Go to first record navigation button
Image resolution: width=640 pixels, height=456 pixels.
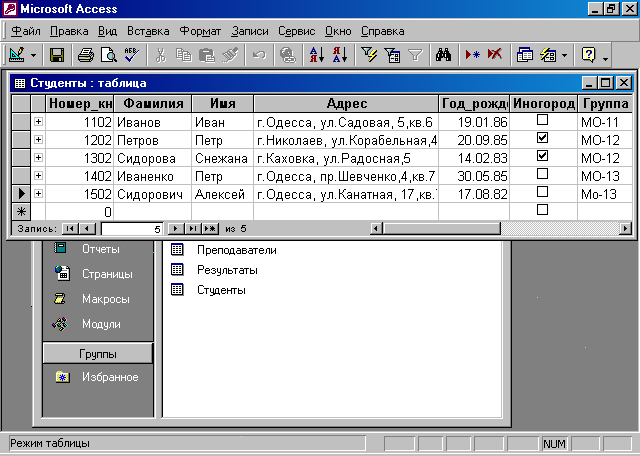[70, 229]
